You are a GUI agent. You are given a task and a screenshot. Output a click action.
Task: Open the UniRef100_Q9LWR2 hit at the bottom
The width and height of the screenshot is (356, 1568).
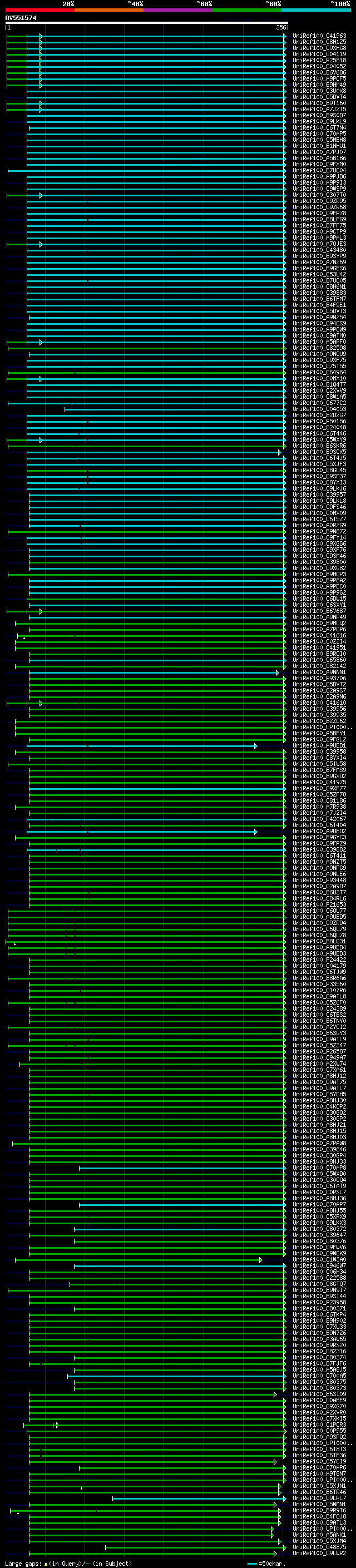tap(319, 1553)
